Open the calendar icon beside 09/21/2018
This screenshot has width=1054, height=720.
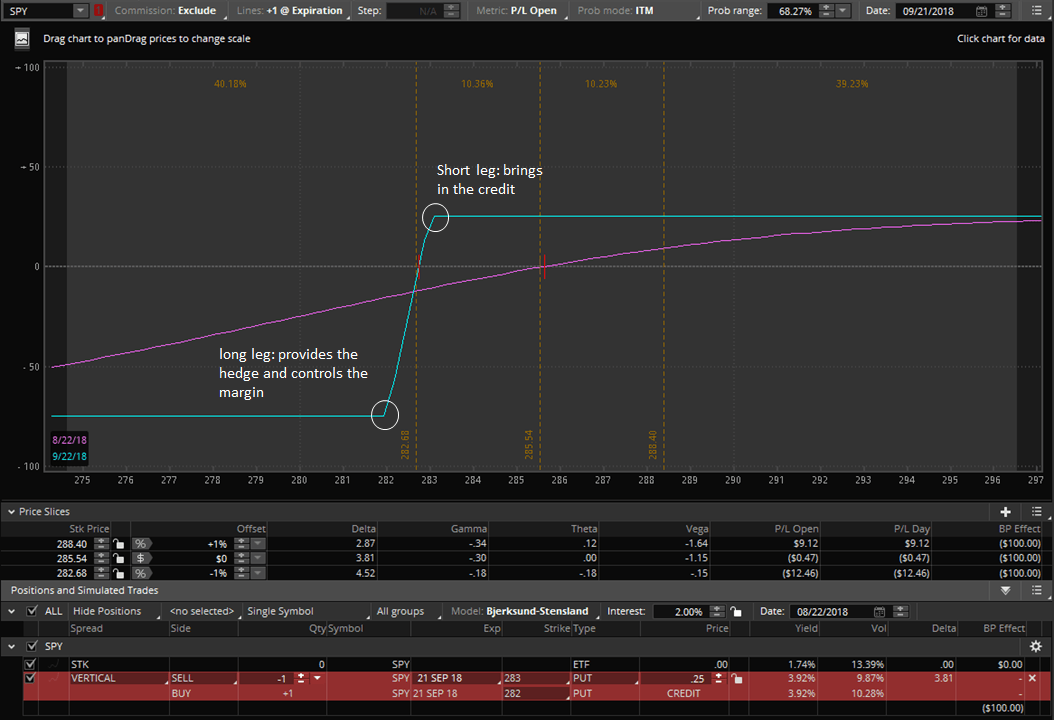pyautogui.click(x=982, y=10)
